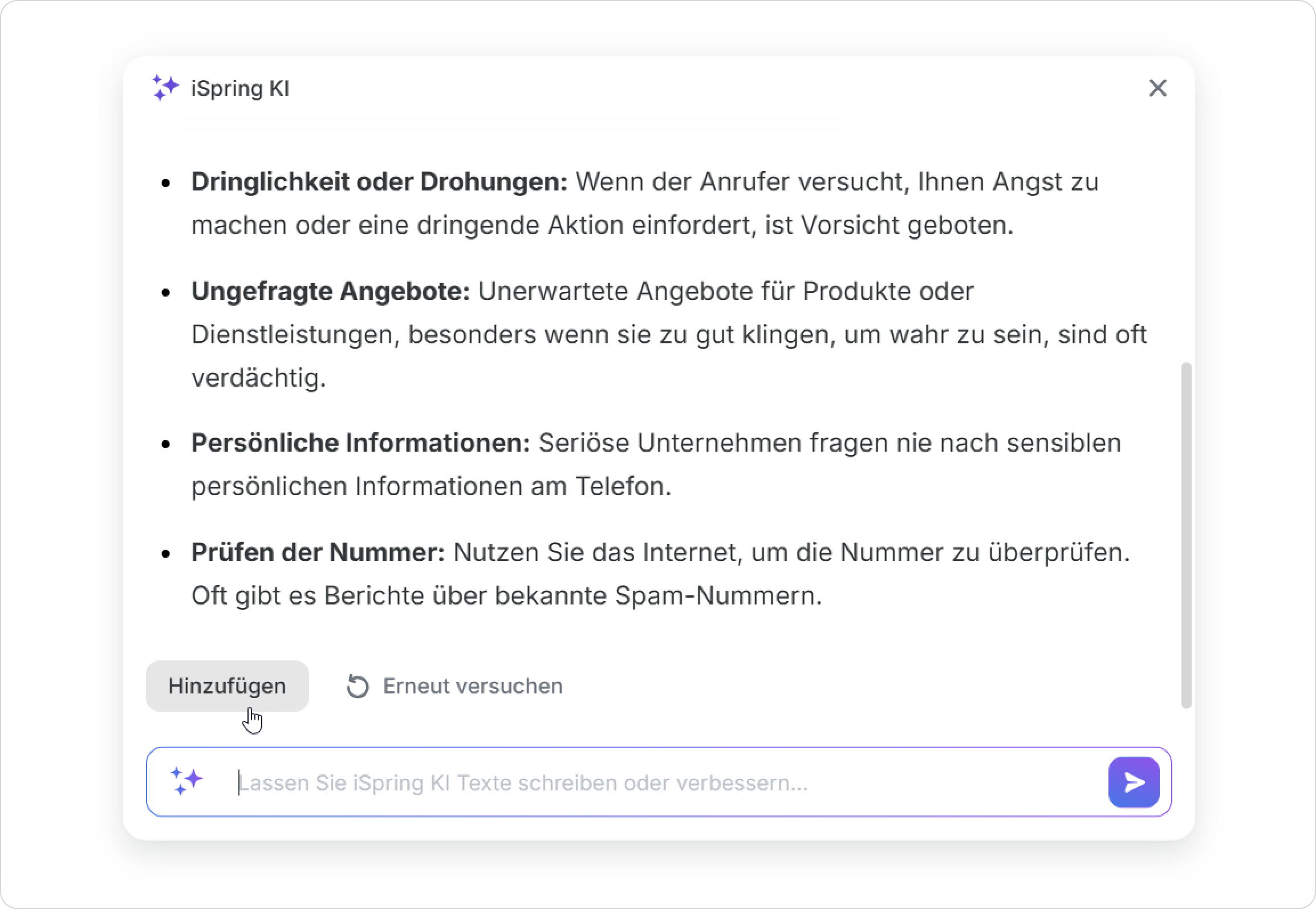Image resolution: width=1316 pixels, height=909 pixels.
Task: Click the word 'Telefon.' in the third bullet
Action: [623, 486]
